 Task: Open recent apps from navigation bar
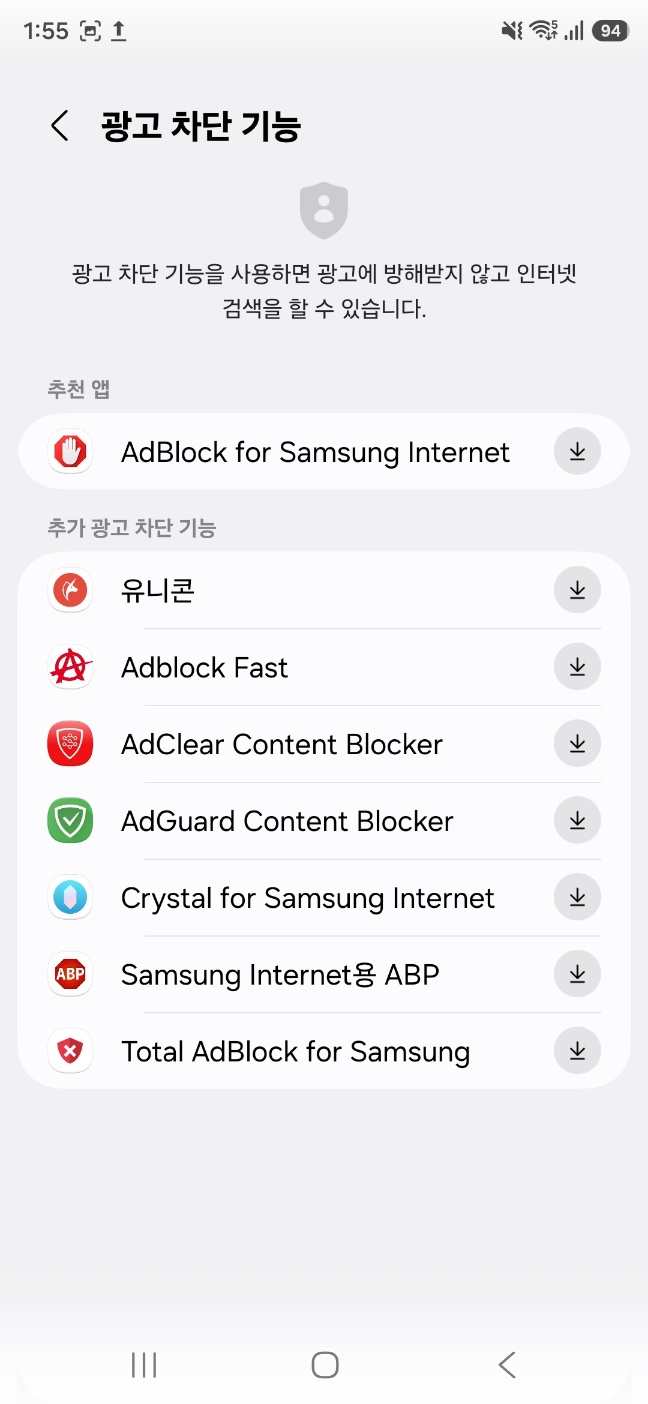[x=144, y=1365]
